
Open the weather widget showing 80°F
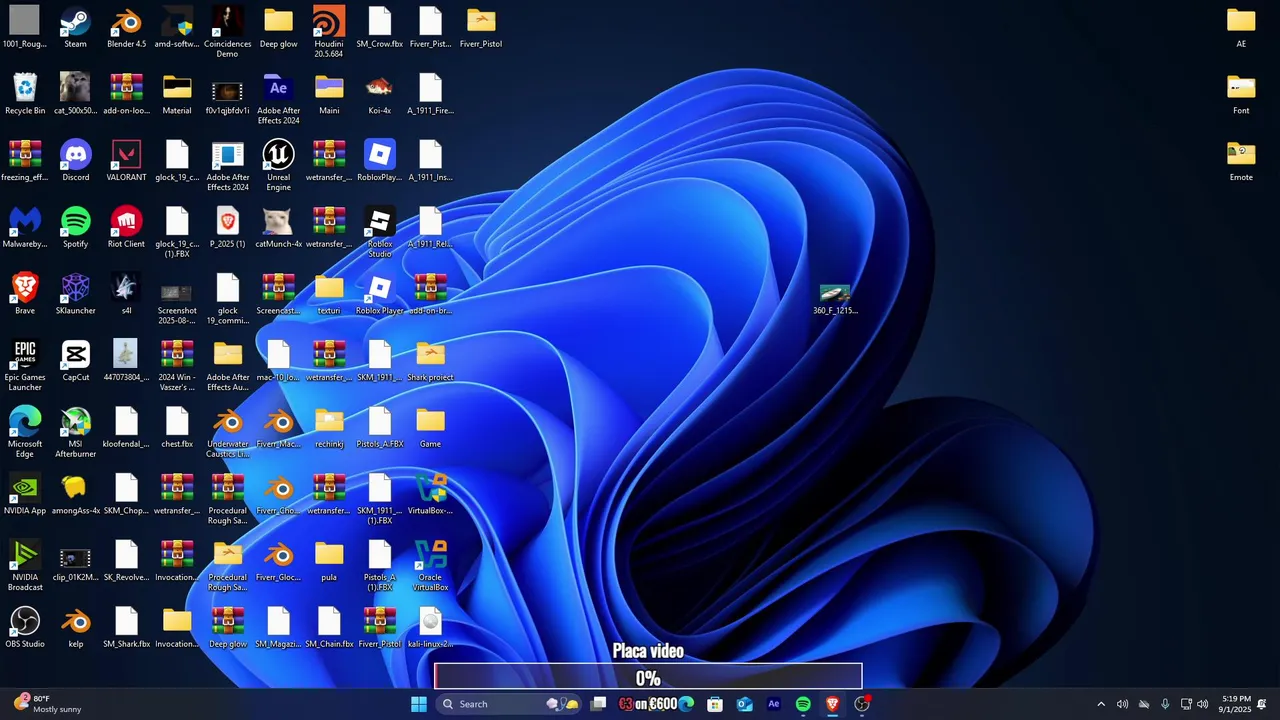(x=48, y=704)
